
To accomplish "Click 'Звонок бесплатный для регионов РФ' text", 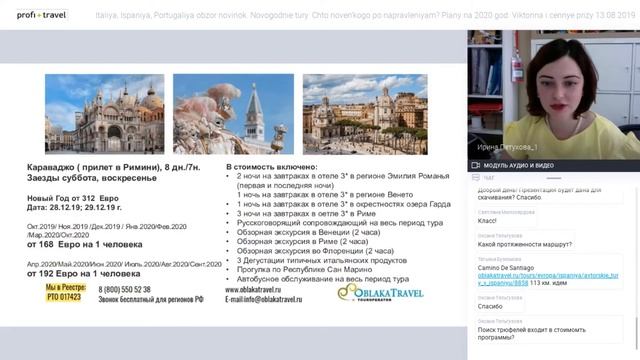I will click(151, 299).
